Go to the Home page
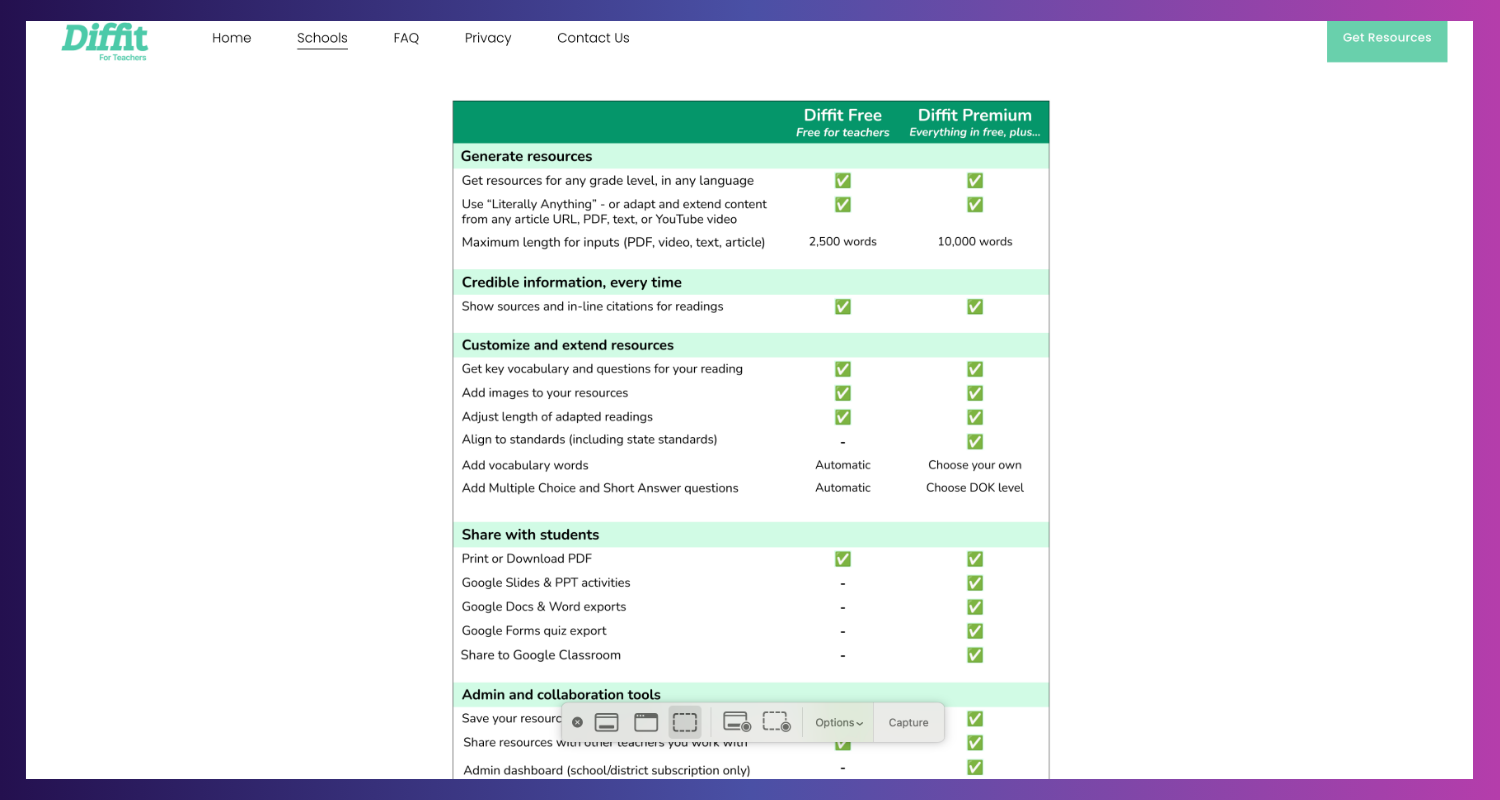 [x=232, y=38]
